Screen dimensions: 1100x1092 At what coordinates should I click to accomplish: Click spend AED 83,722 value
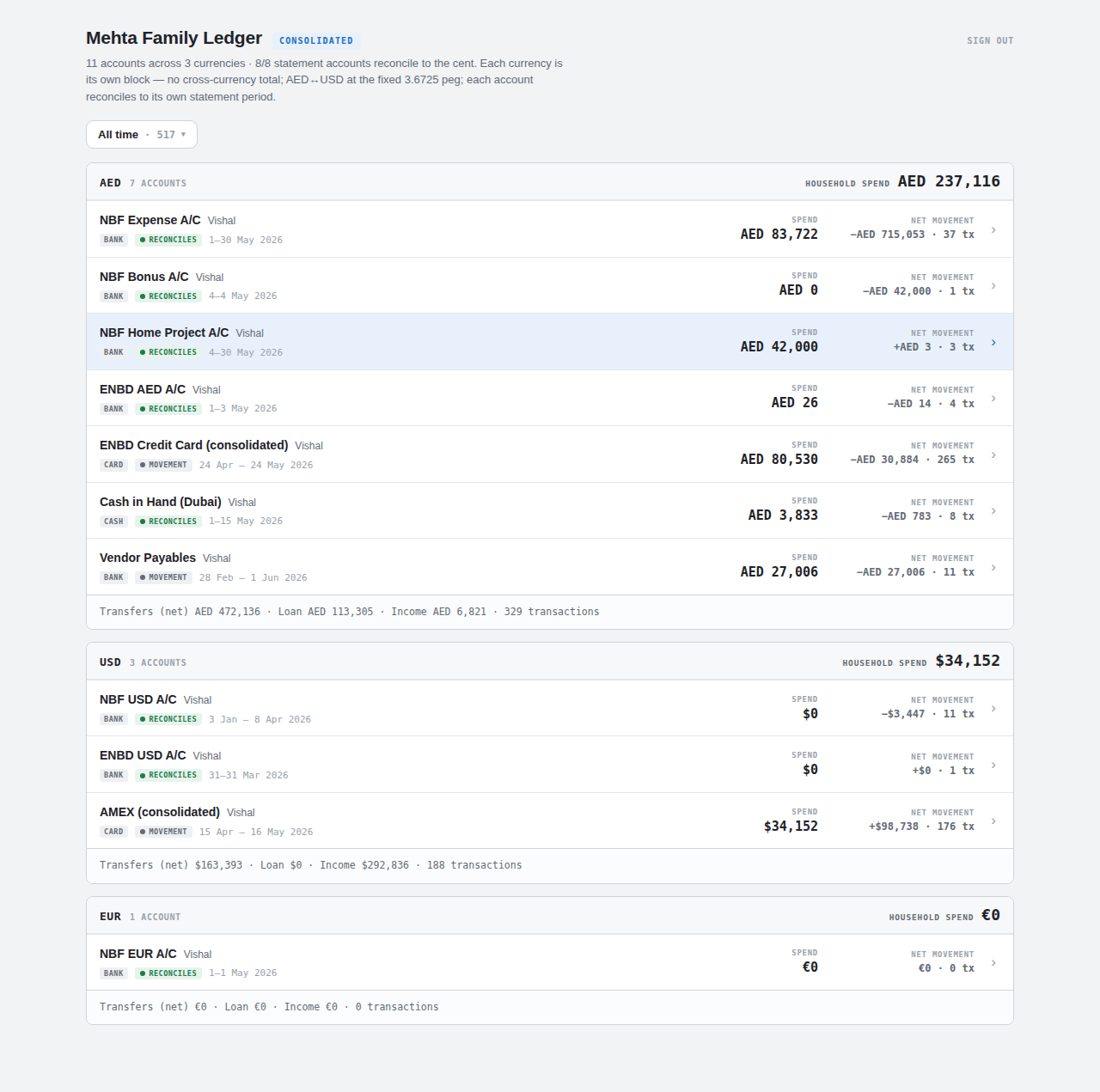point(779,235)
